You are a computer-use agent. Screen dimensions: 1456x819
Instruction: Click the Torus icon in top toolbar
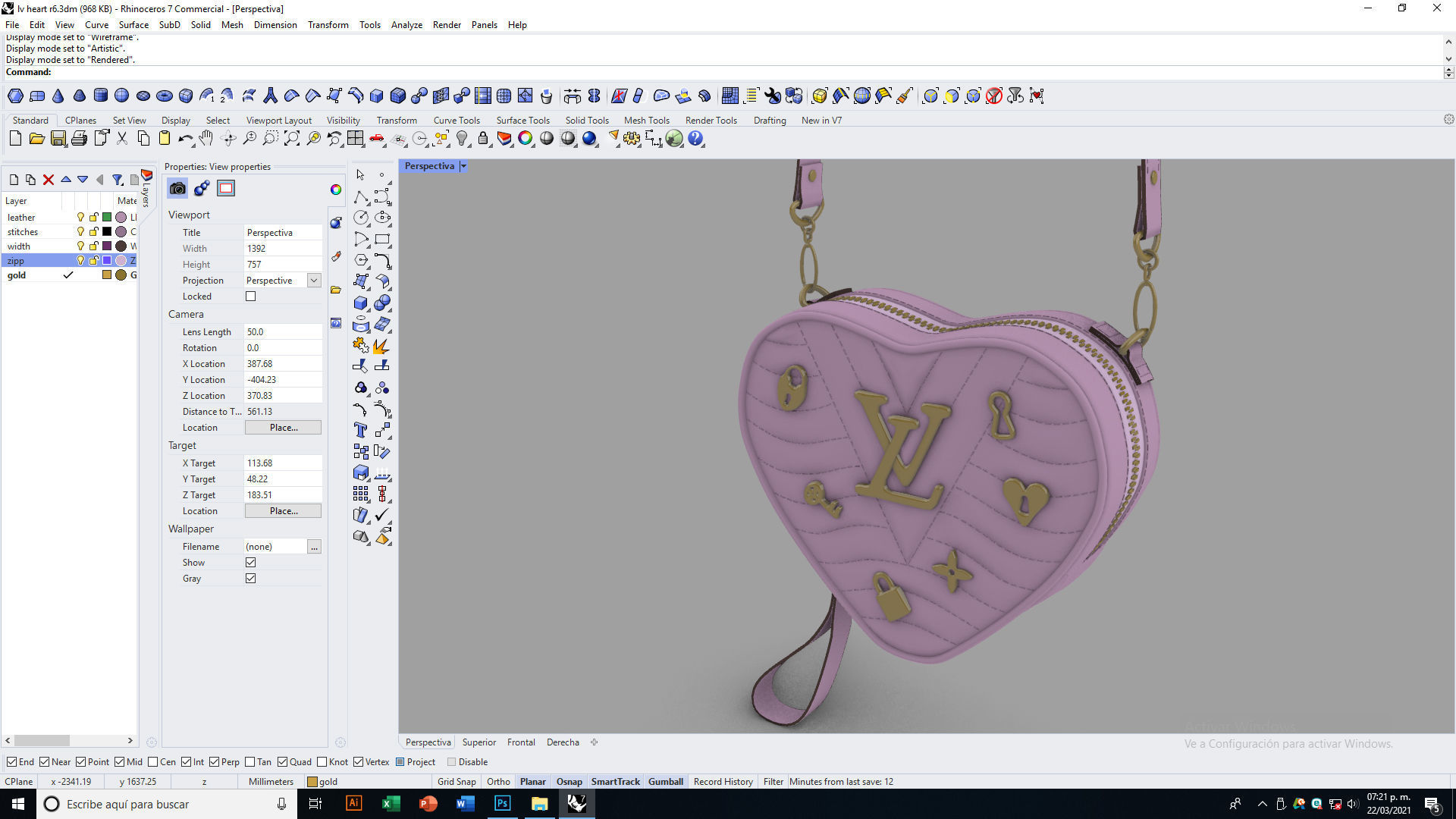tap(164, 96)
